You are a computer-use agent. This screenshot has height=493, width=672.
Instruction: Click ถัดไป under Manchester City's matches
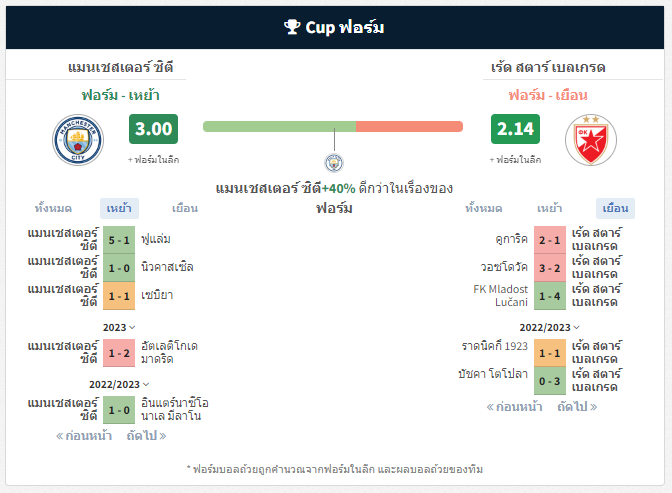[x=146, y=436]
